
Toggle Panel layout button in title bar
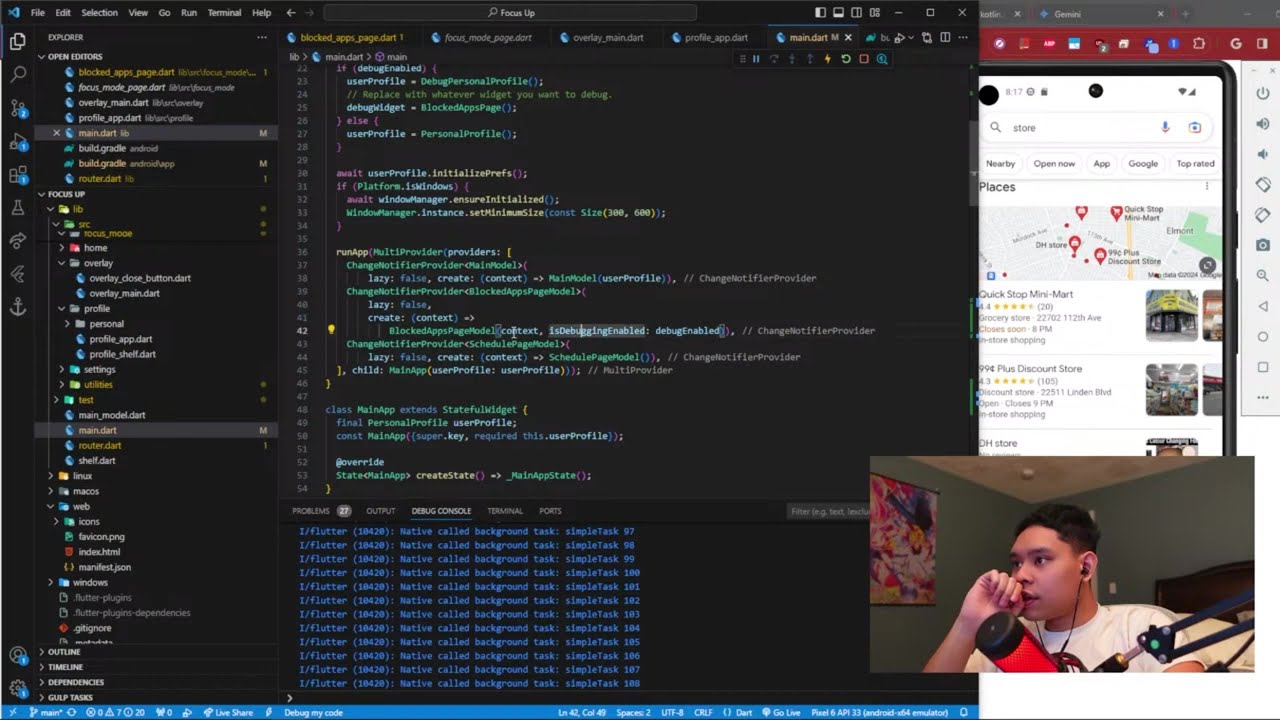838,12
